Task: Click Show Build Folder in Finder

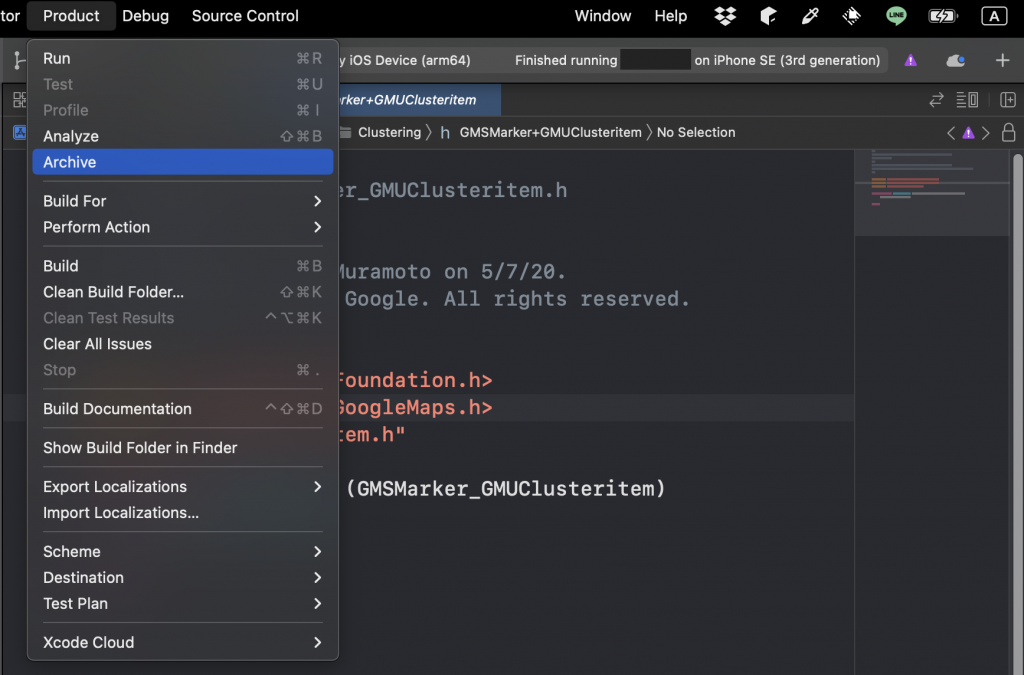Action: point(140,448)
